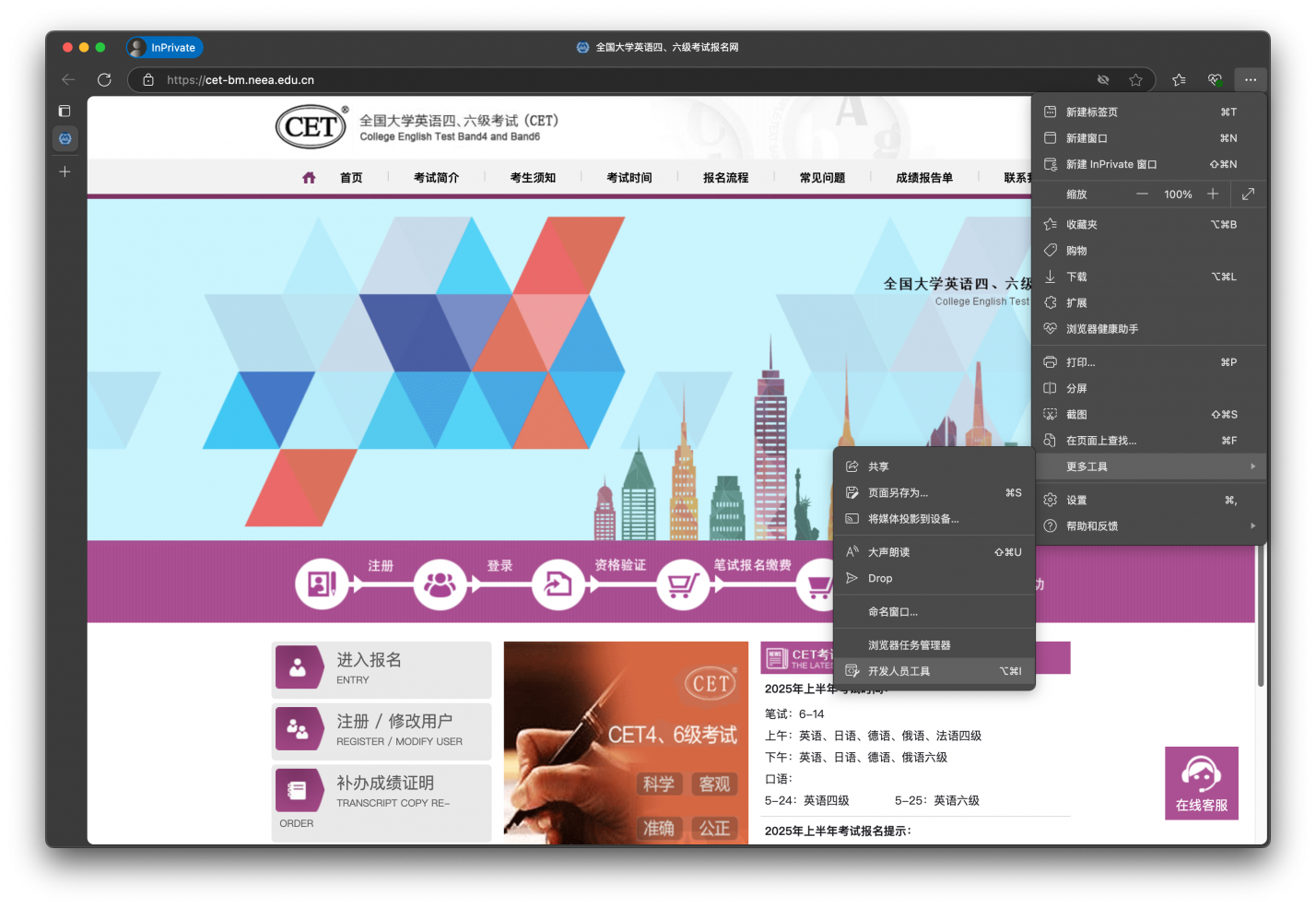The height and width of the screenshot is (908, 1316).
Task: Switch to the 常见问题 navigation tab
Action: [821, 177]
